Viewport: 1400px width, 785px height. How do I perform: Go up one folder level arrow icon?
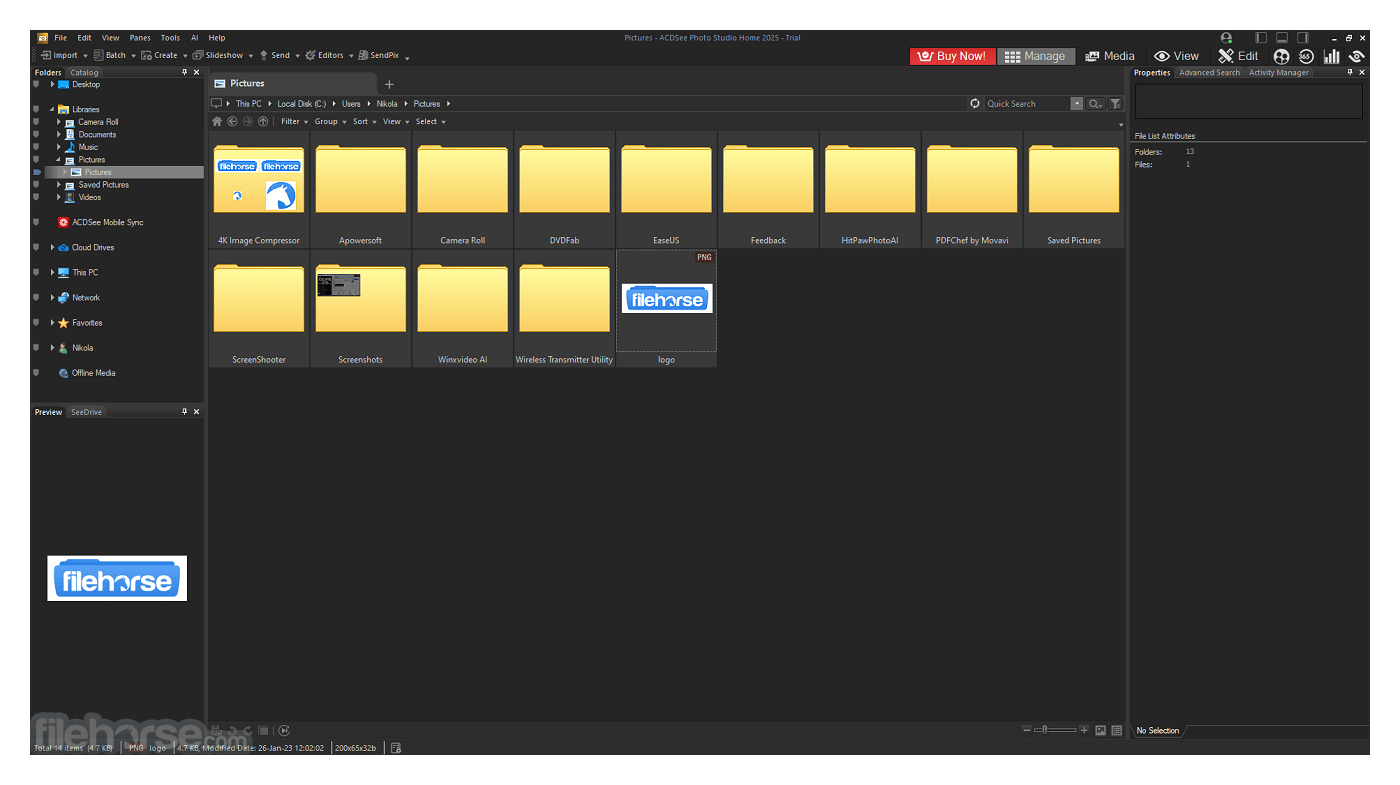[263, 122]
